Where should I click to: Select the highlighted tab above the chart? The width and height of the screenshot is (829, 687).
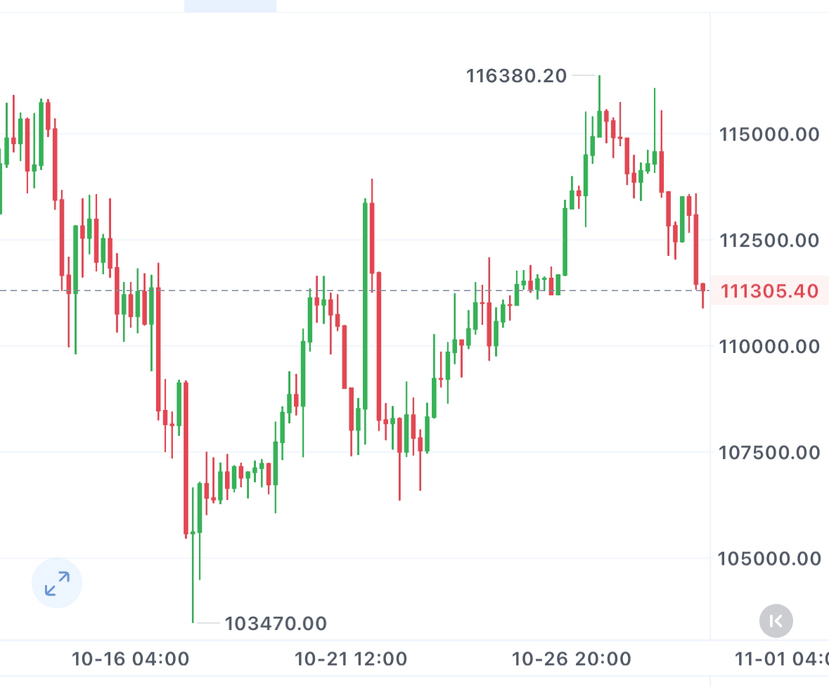[230, 6]
